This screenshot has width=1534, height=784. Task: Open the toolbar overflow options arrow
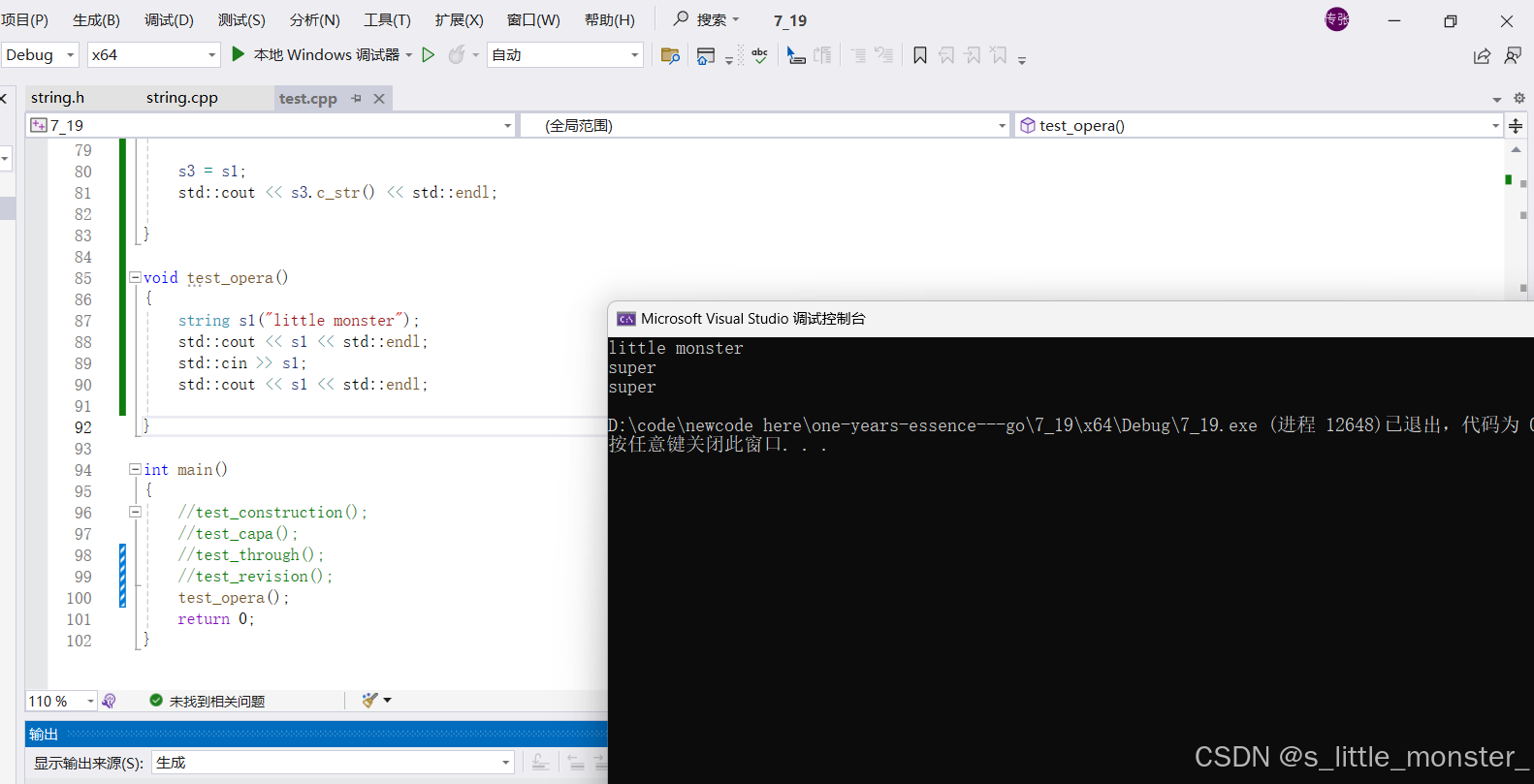coord(1022,60)
